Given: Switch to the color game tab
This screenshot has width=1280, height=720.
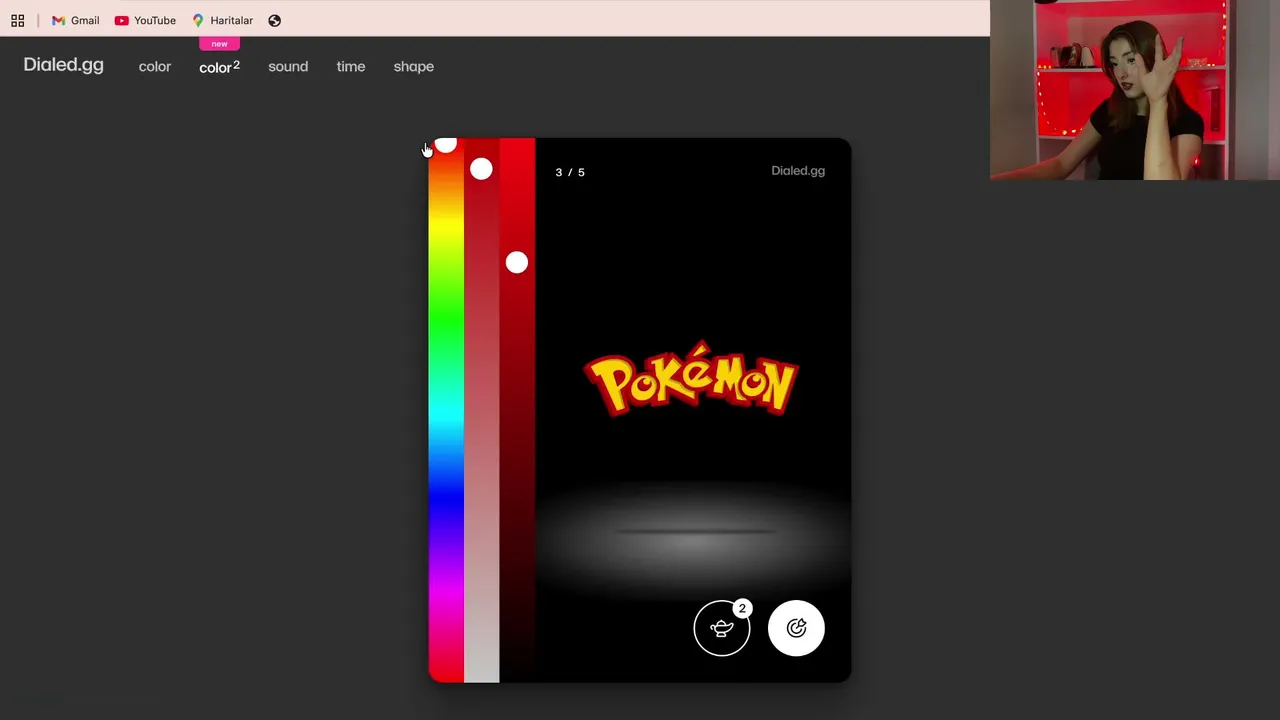Looking at the screenshot, I should tap(155, 67).
